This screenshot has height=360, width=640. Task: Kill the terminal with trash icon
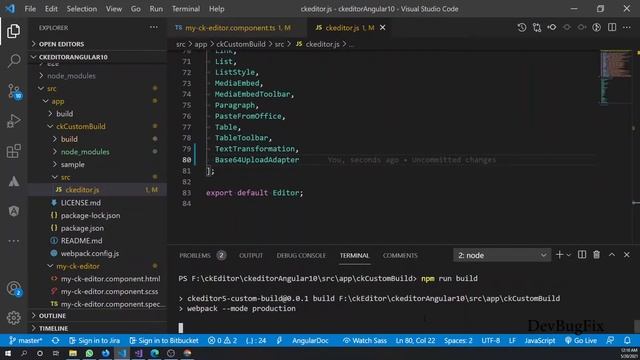click(597, 255)
